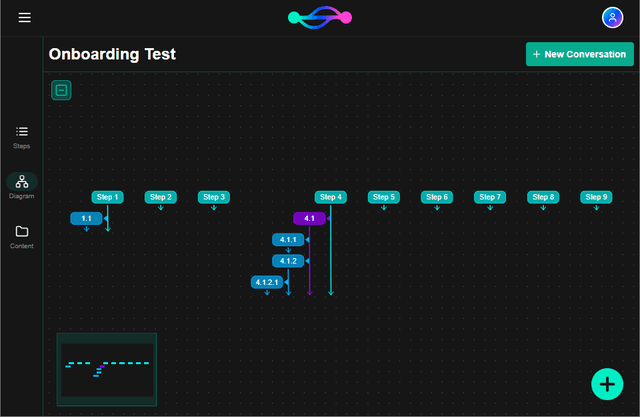Screen dimensions: 640x417
Task: Collapse diagram using the minus square icon
Action: click(x=61, y=91)
